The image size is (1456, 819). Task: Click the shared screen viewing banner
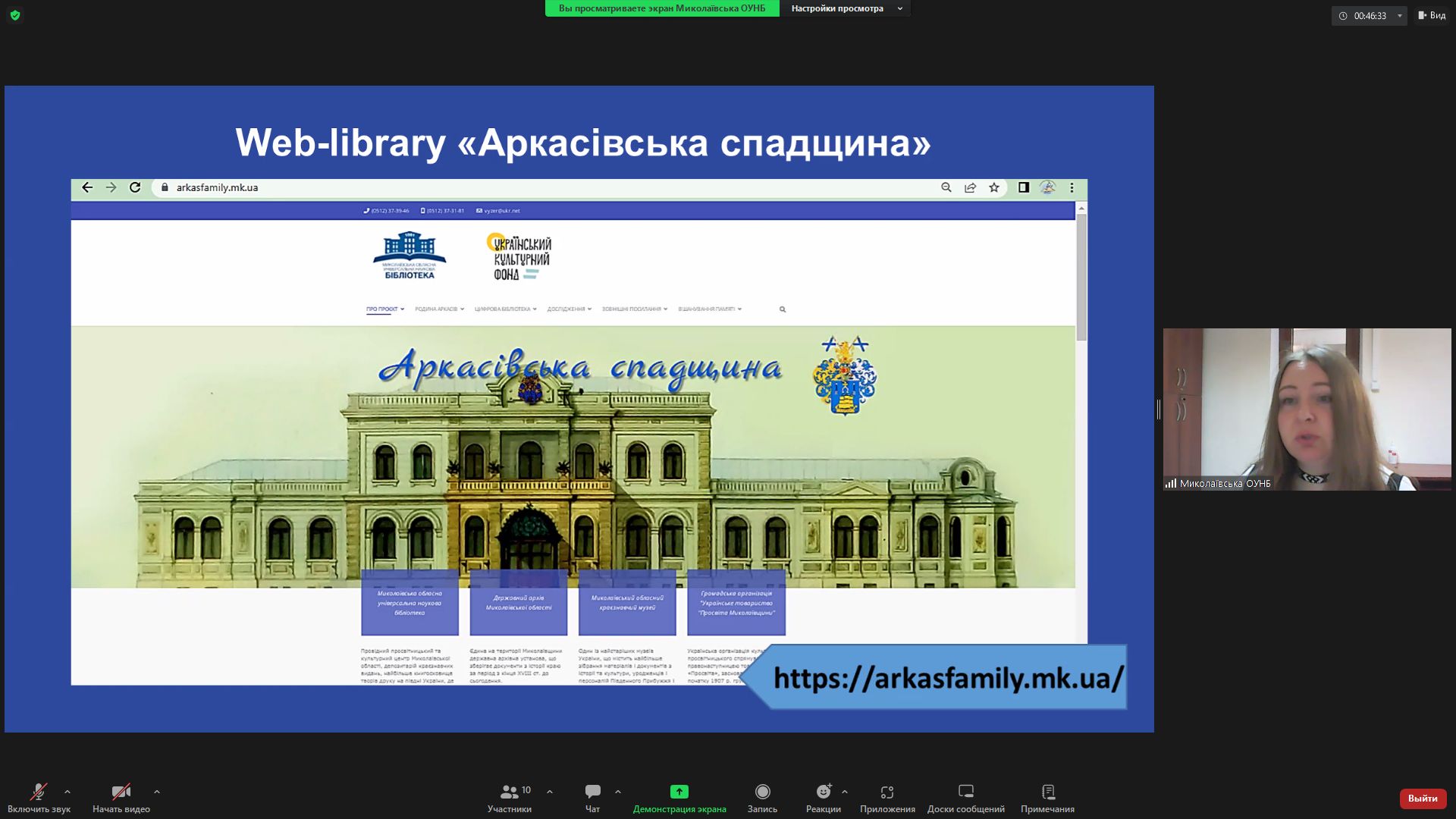click(x=661, y=8)
